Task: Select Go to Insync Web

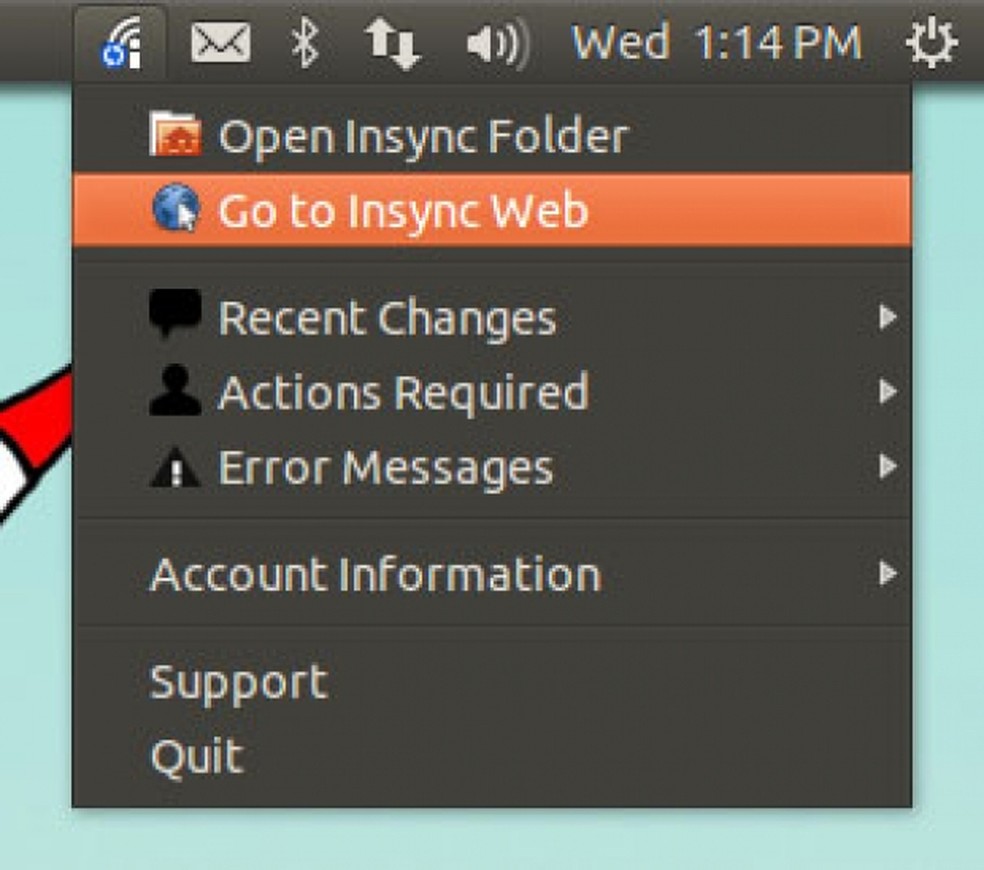Action: pos(402,211)
